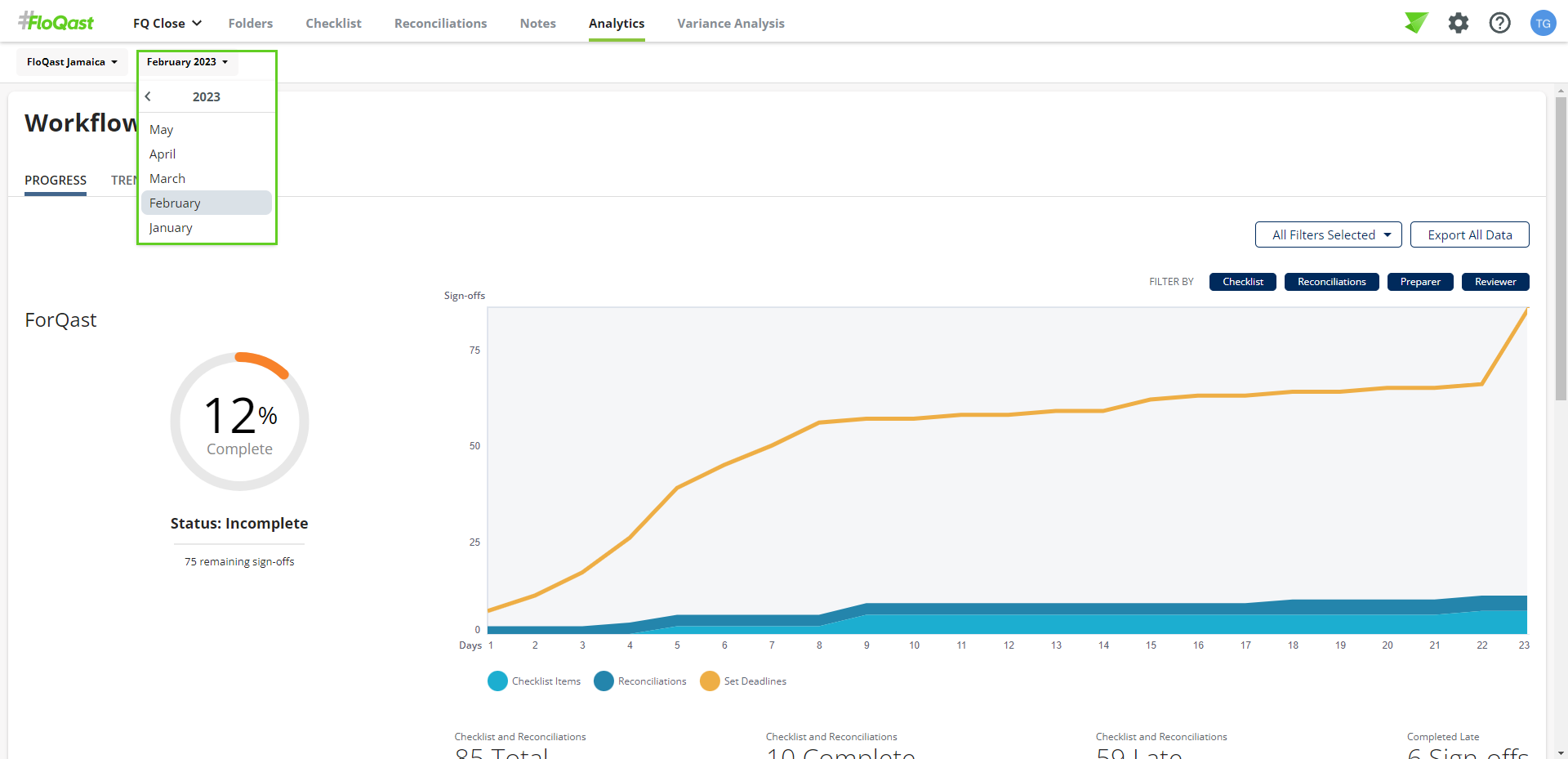Open the All Filters Selected dropdown
Screen dimensions: 1568x759
click(1329, 234)
